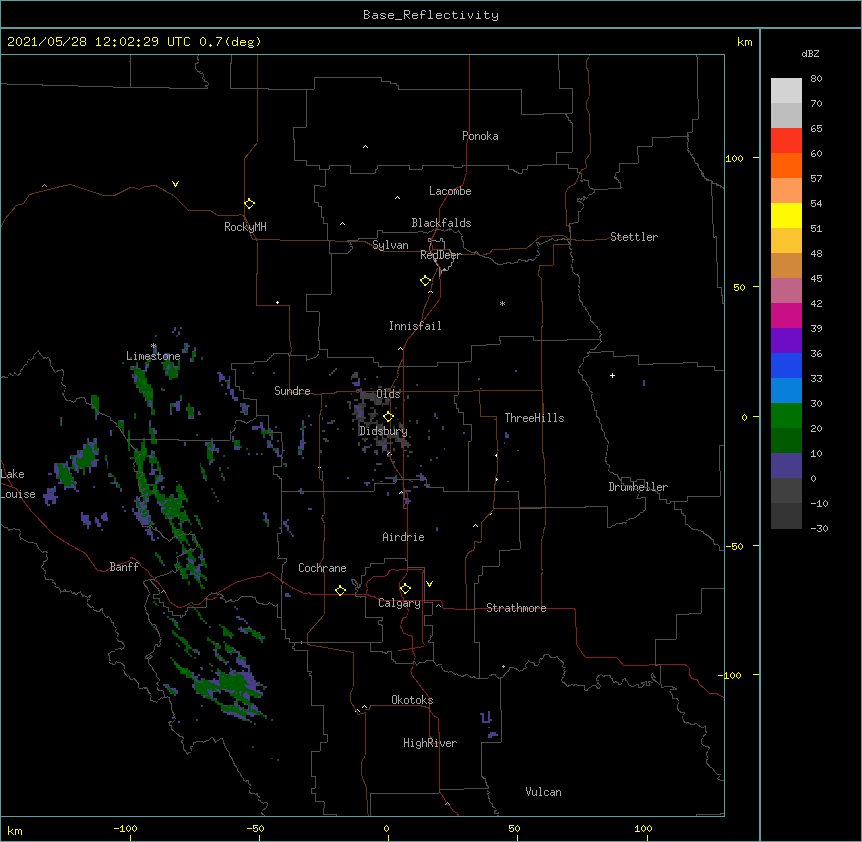This screenshot has width=862, height=842.
Task: Click the Innisfail city label
Action: tap(415, 326)
